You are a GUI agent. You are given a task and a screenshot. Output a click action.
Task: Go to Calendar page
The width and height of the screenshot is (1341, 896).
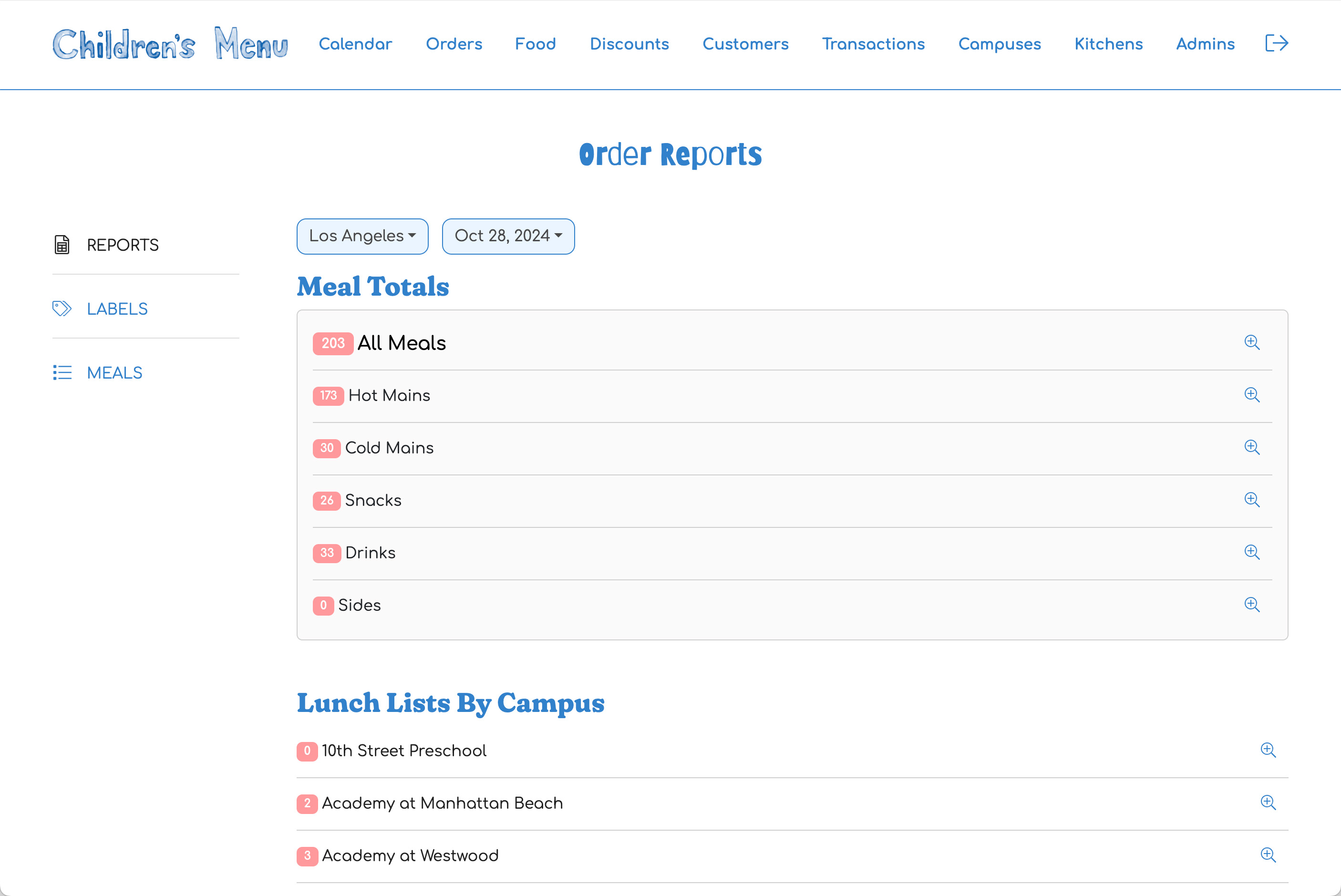[x=355, y=44]
